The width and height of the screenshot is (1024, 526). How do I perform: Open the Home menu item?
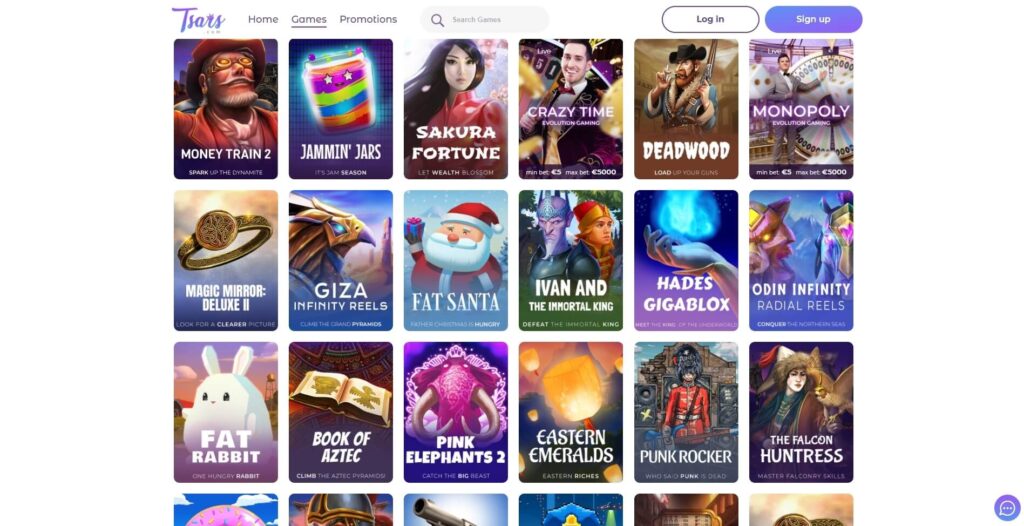(263, 20)
